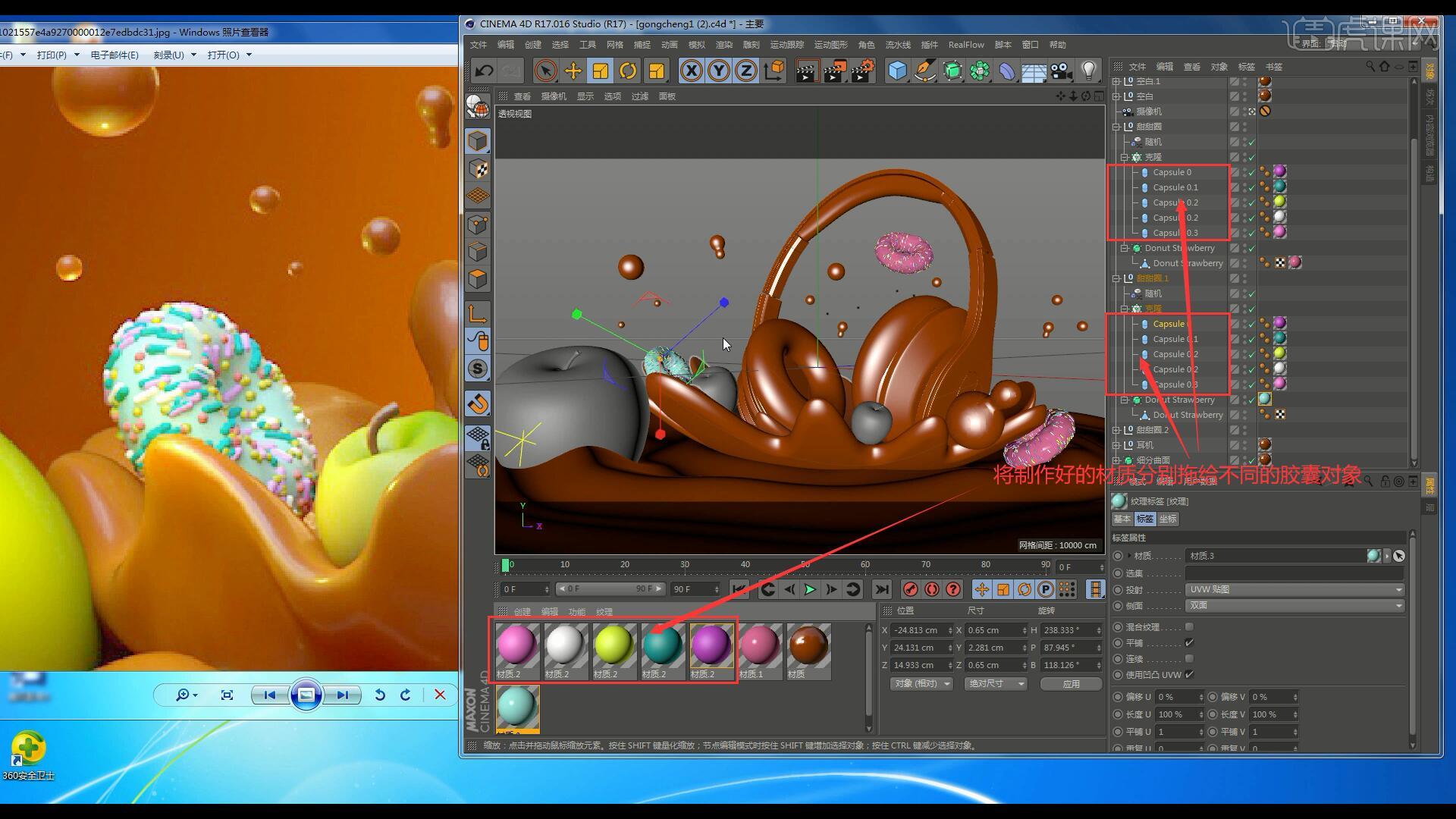Switch to the 坐标 attribute tab
The image size is (1456, 819).
(x=1168, y=519)
